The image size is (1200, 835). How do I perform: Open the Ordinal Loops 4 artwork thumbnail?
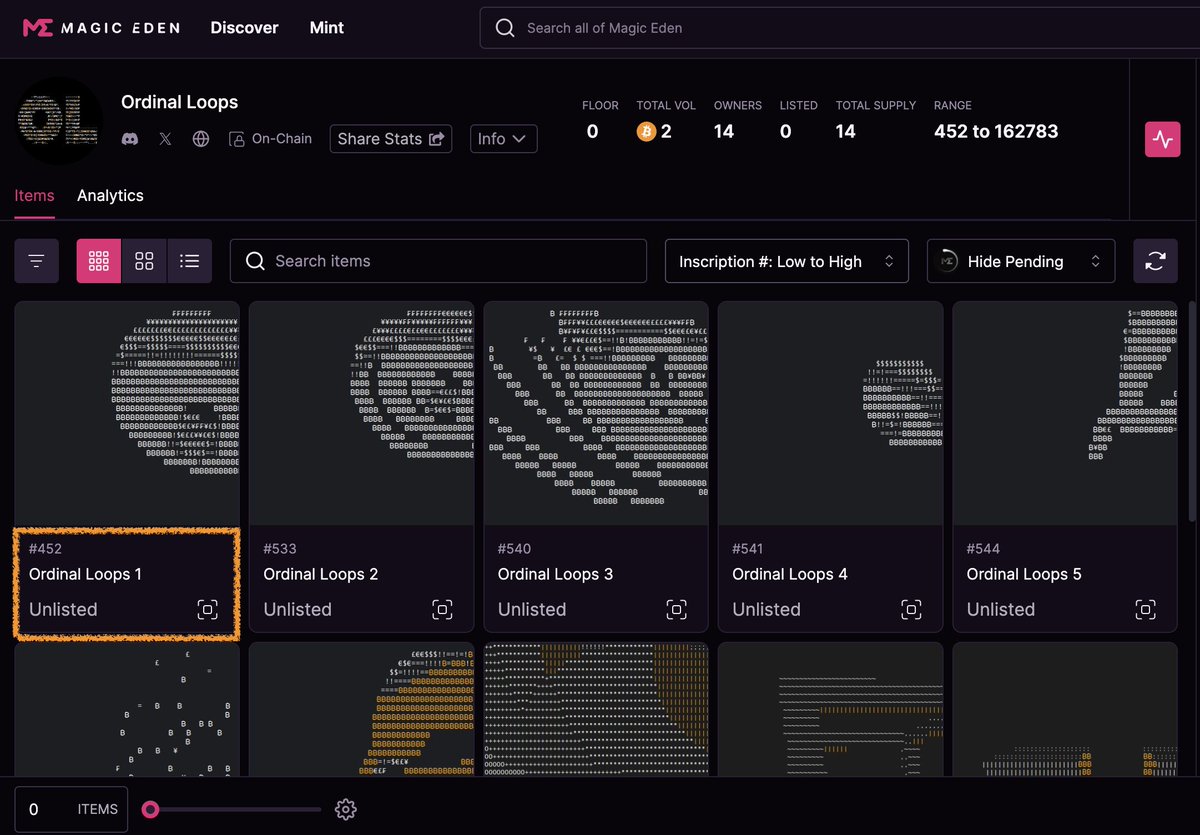[830, 414]
